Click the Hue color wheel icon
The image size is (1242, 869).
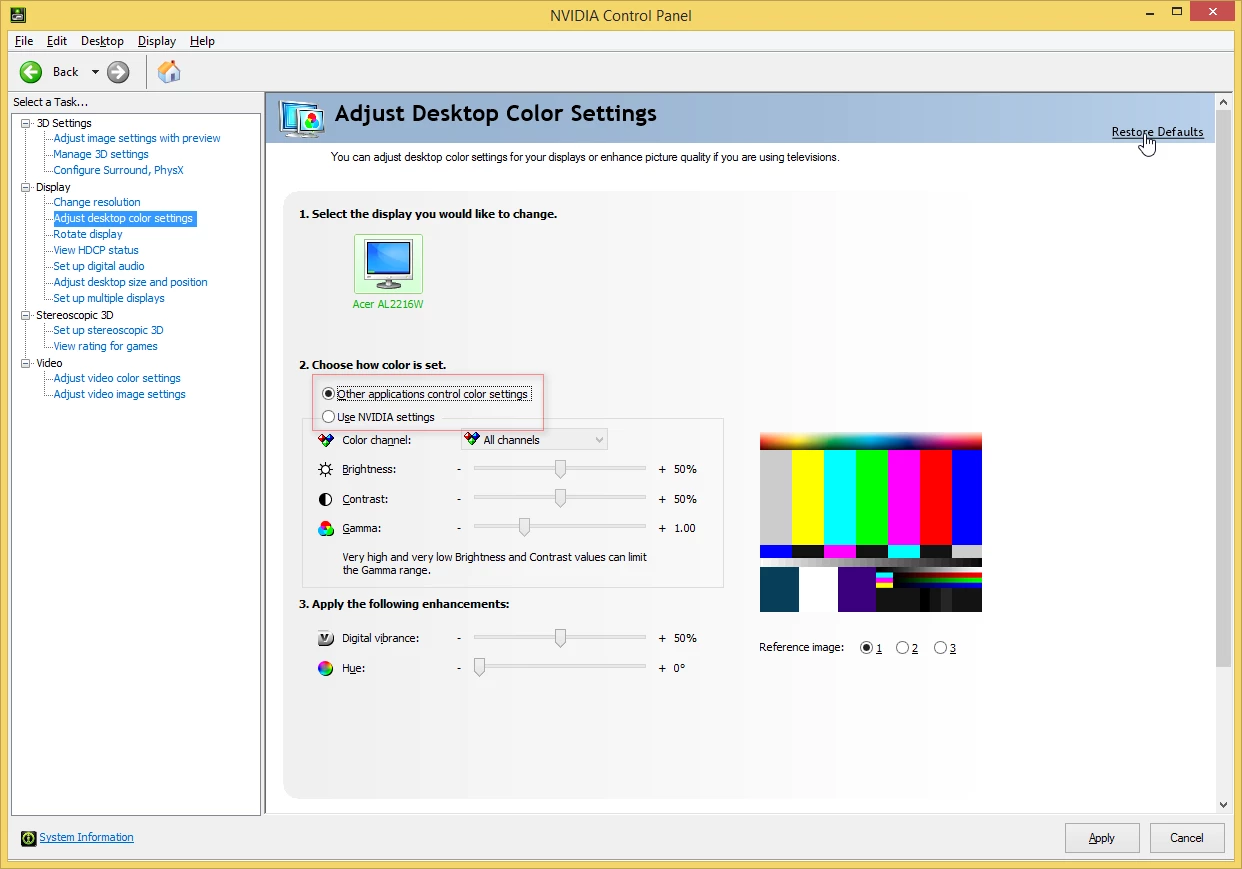(x=326, y=668)
